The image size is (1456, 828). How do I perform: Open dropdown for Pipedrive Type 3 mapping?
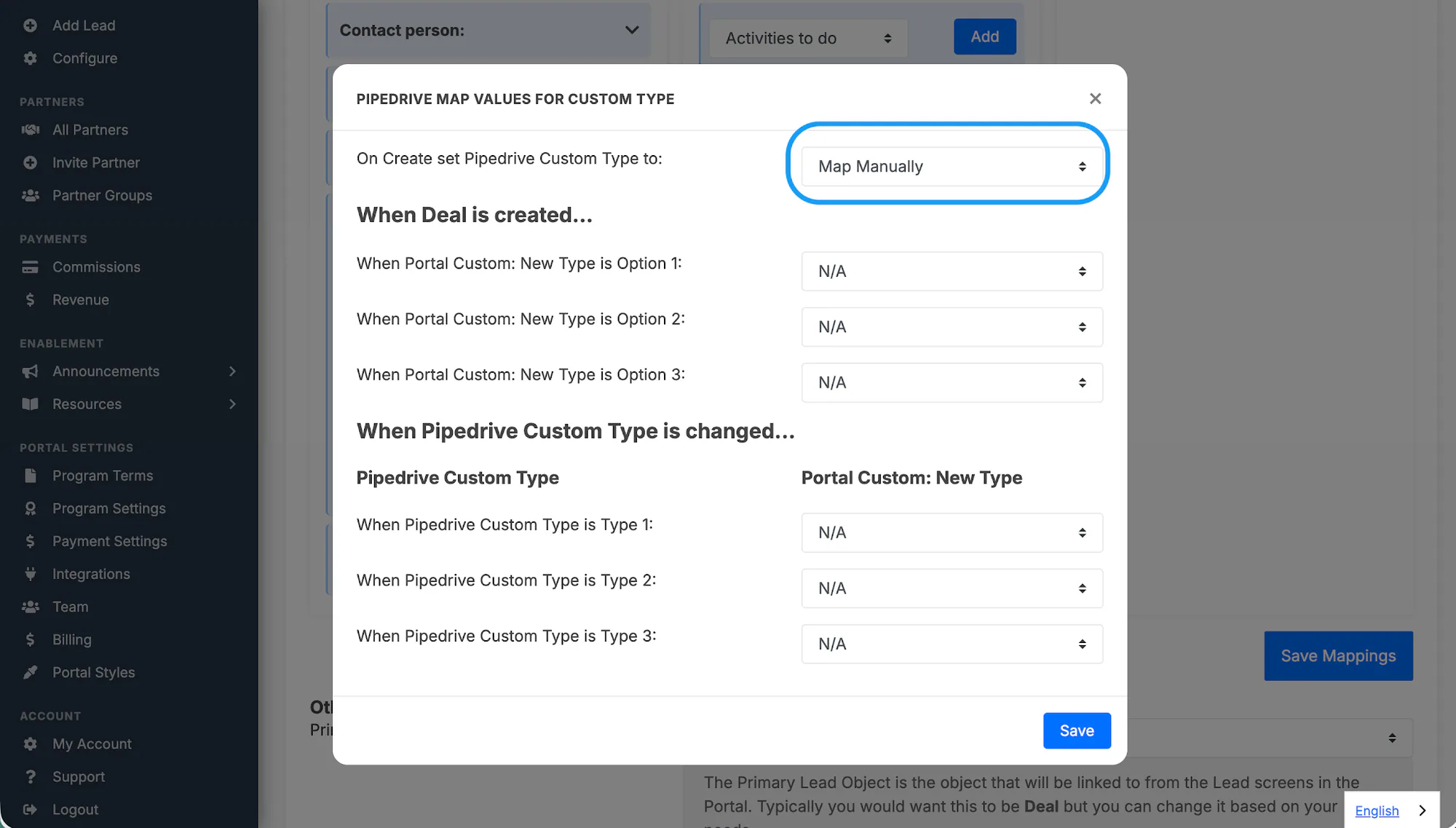951,644
